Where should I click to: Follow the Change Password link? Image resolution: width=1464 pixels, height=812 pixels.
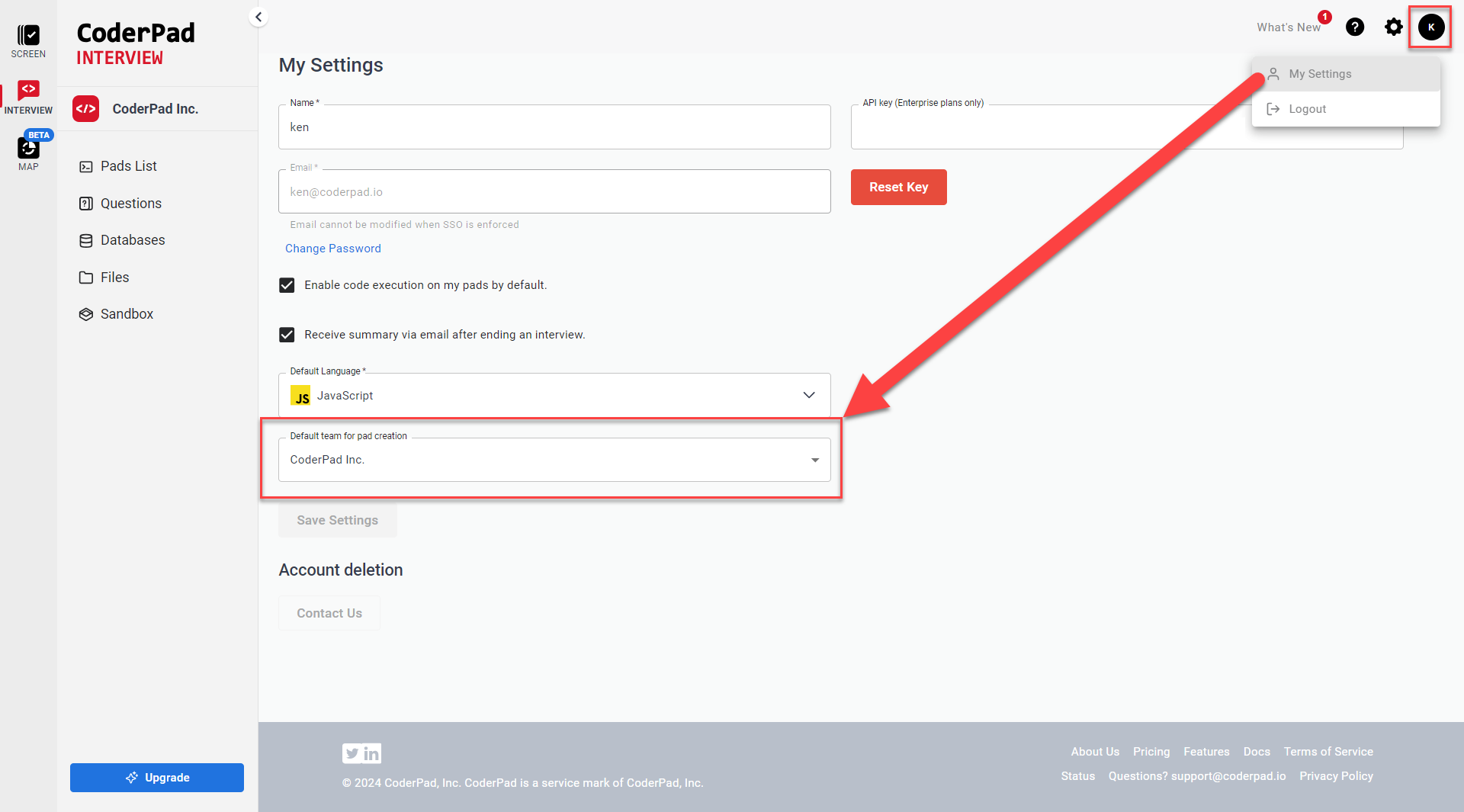tap(332, 249)
